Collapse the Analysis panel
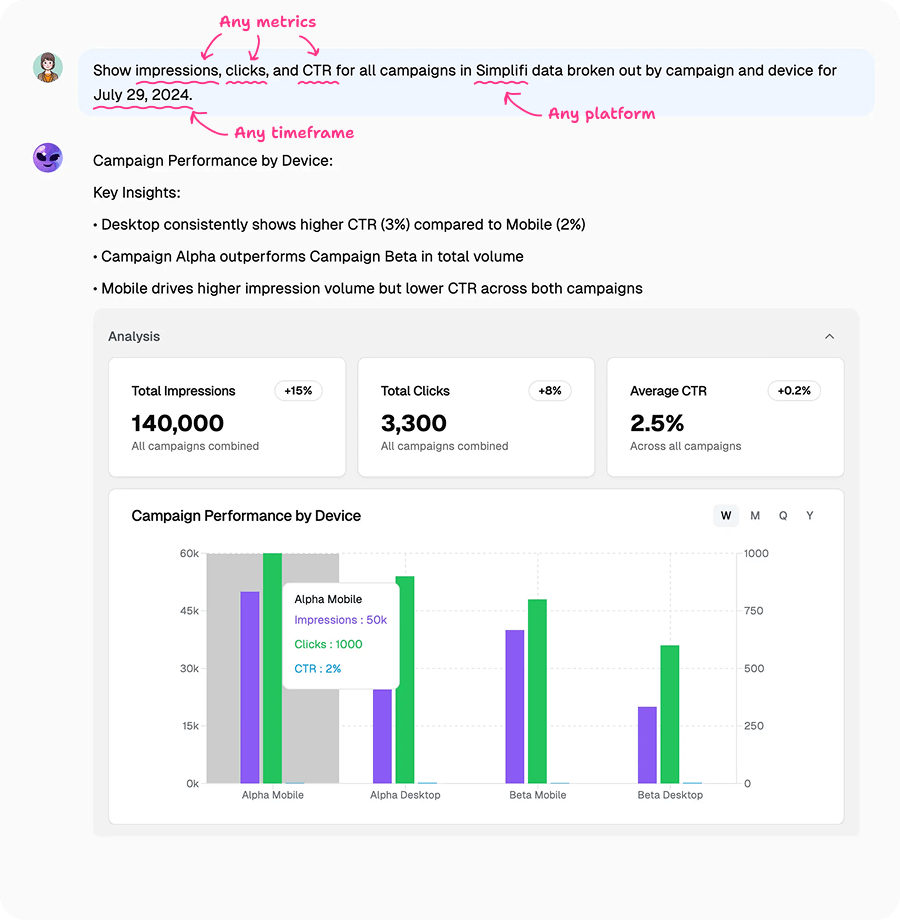900x920 pixels. [x=830, y=337]
